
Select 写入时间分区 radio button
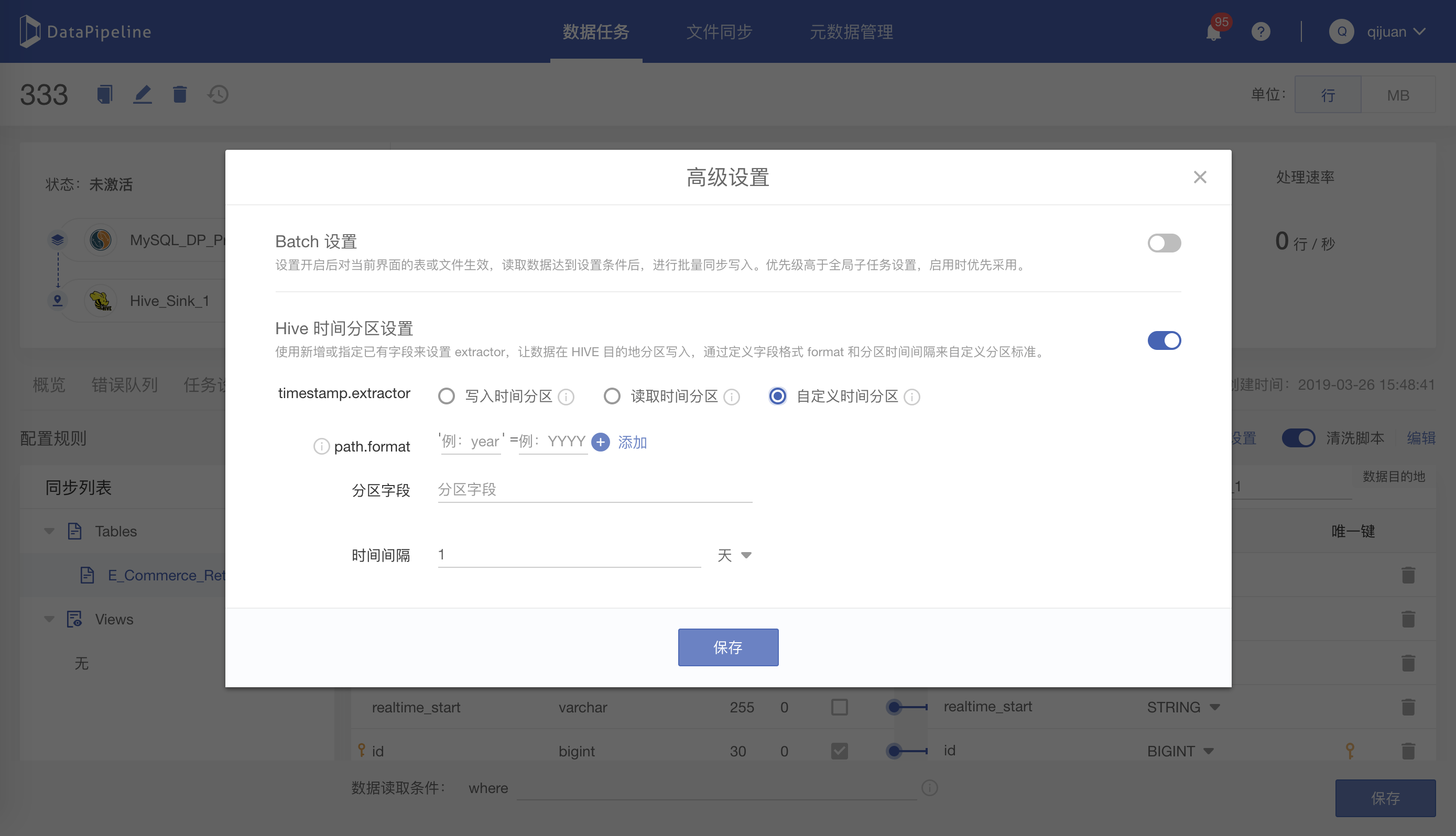click(x=446, y=396)
